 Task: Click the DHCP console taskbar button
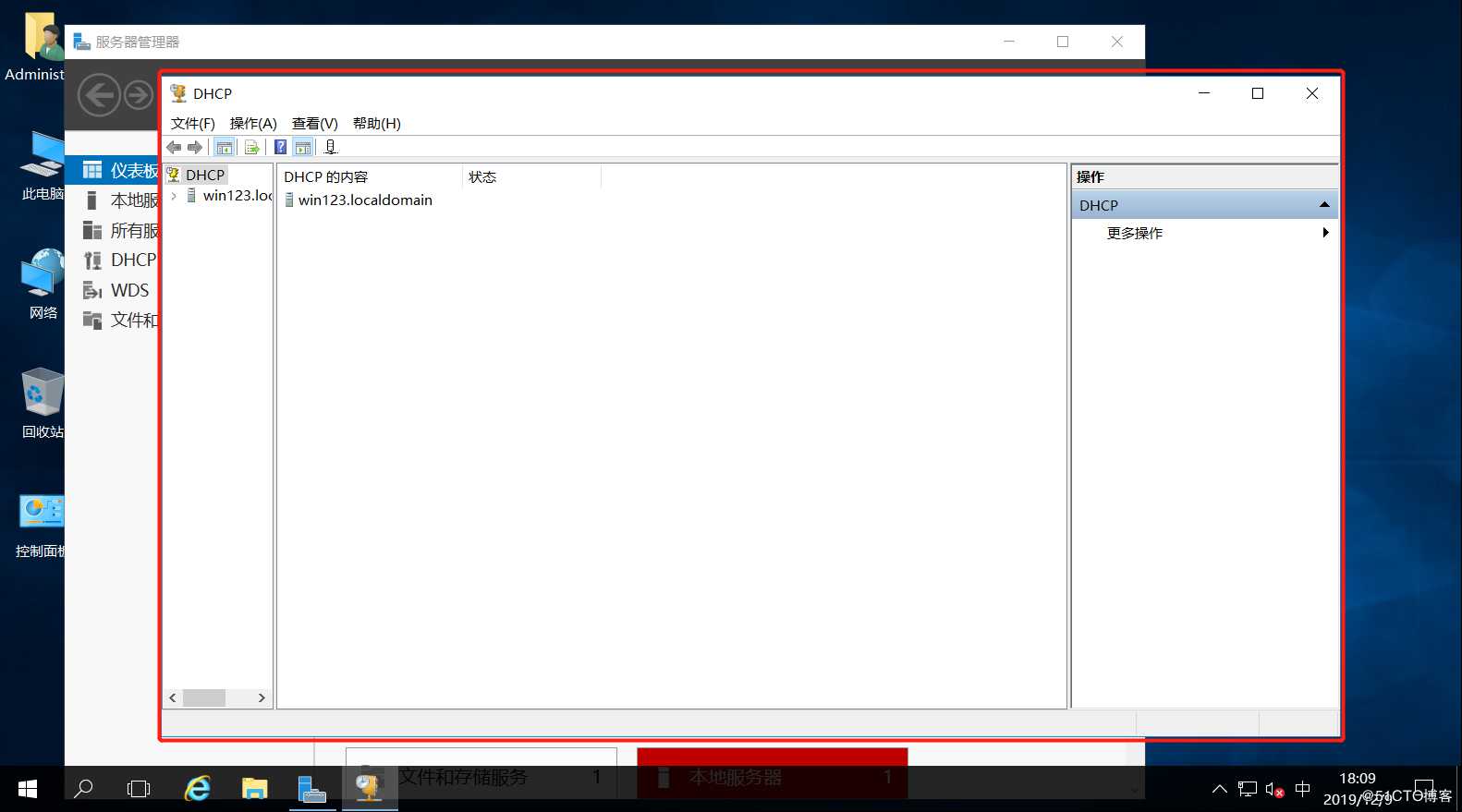coord(369,789)
